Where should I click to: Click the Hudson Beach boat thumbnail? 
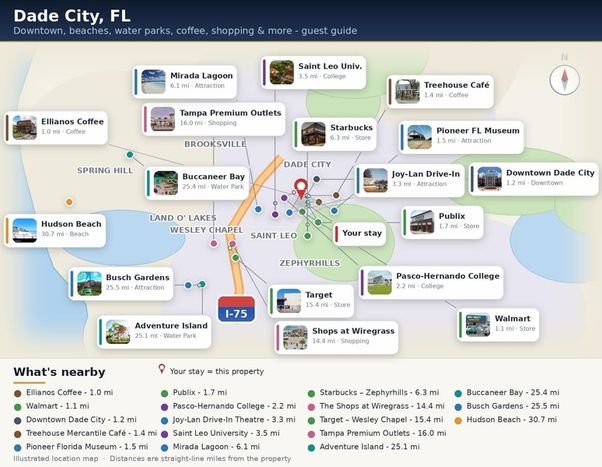tap(25, 230)
